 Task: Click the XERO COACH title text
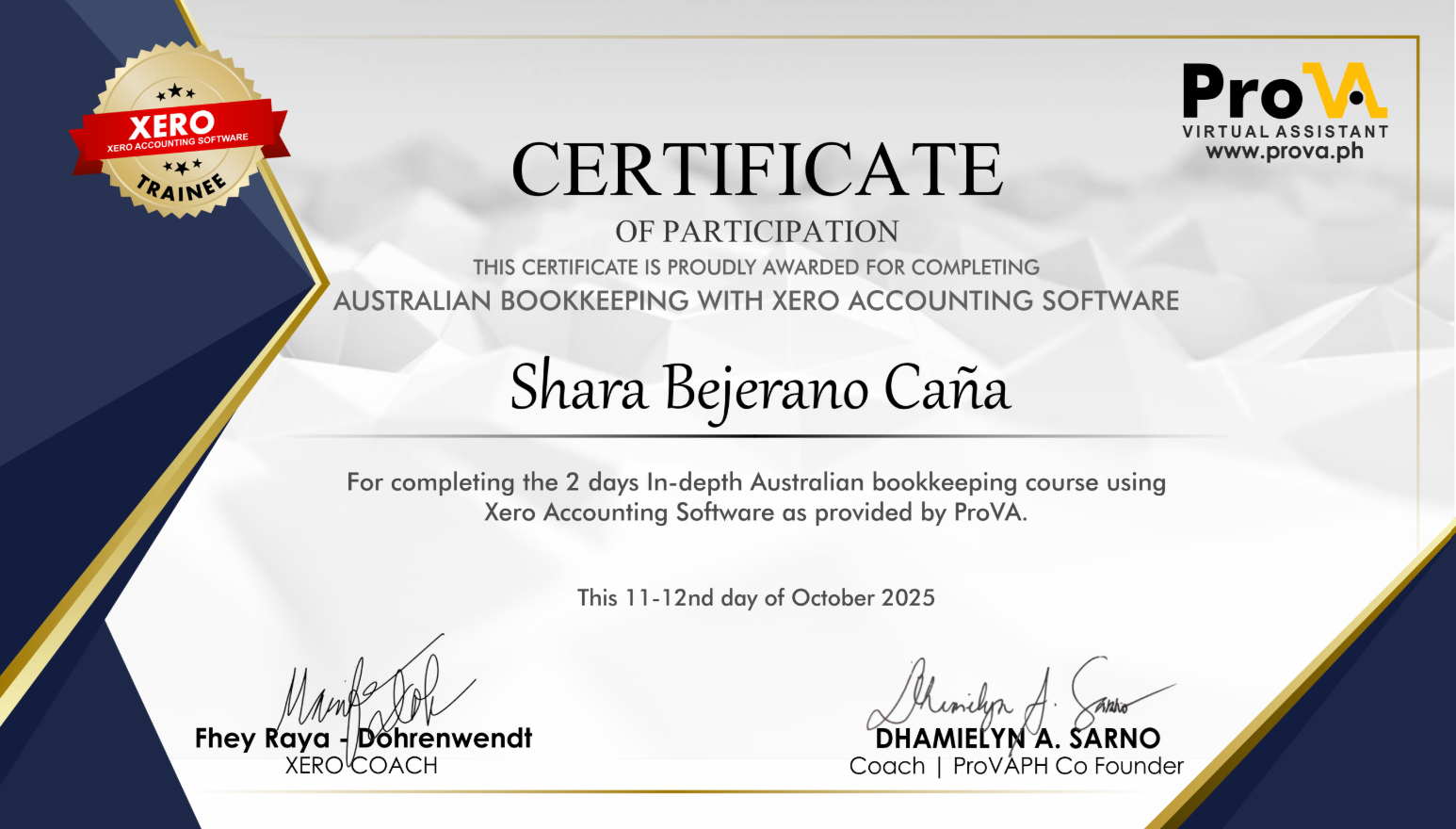tap(360, 765)
